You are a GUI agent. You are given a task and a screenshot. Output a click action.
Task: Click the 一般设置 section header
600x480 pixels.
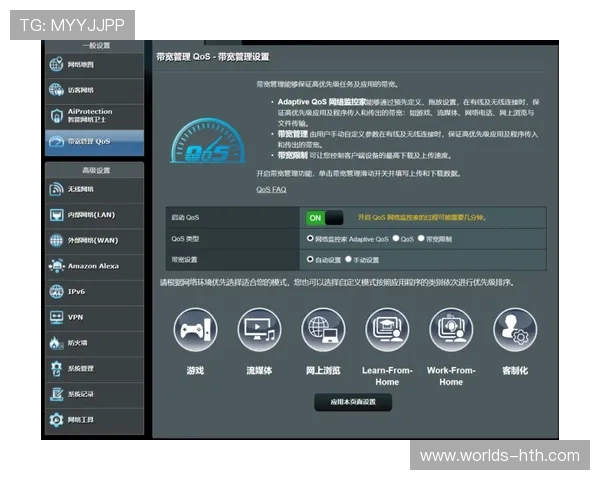96,46
